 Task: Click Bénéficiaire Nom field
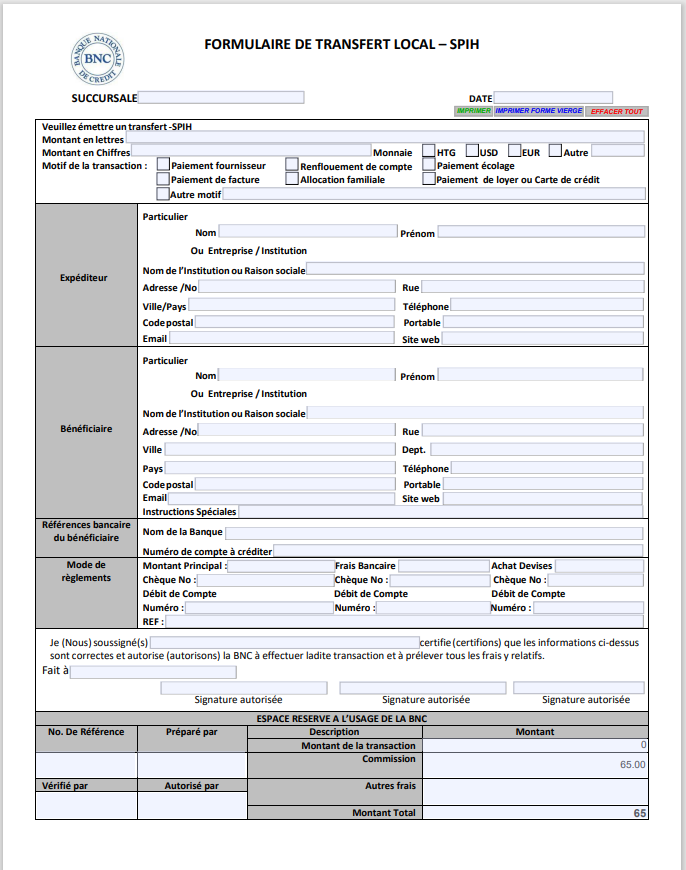[x=307, y=375]
